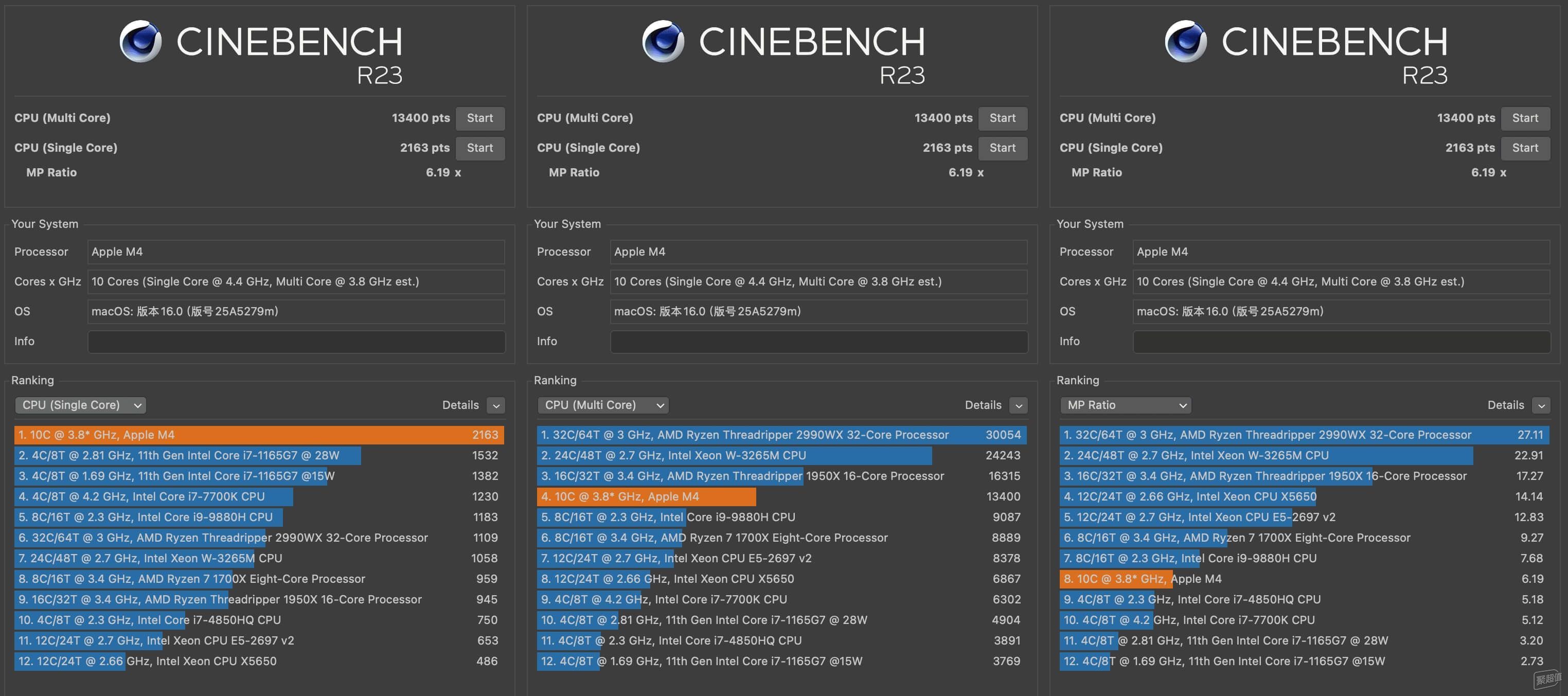Click the Info input field in right window

(1342, 342)
